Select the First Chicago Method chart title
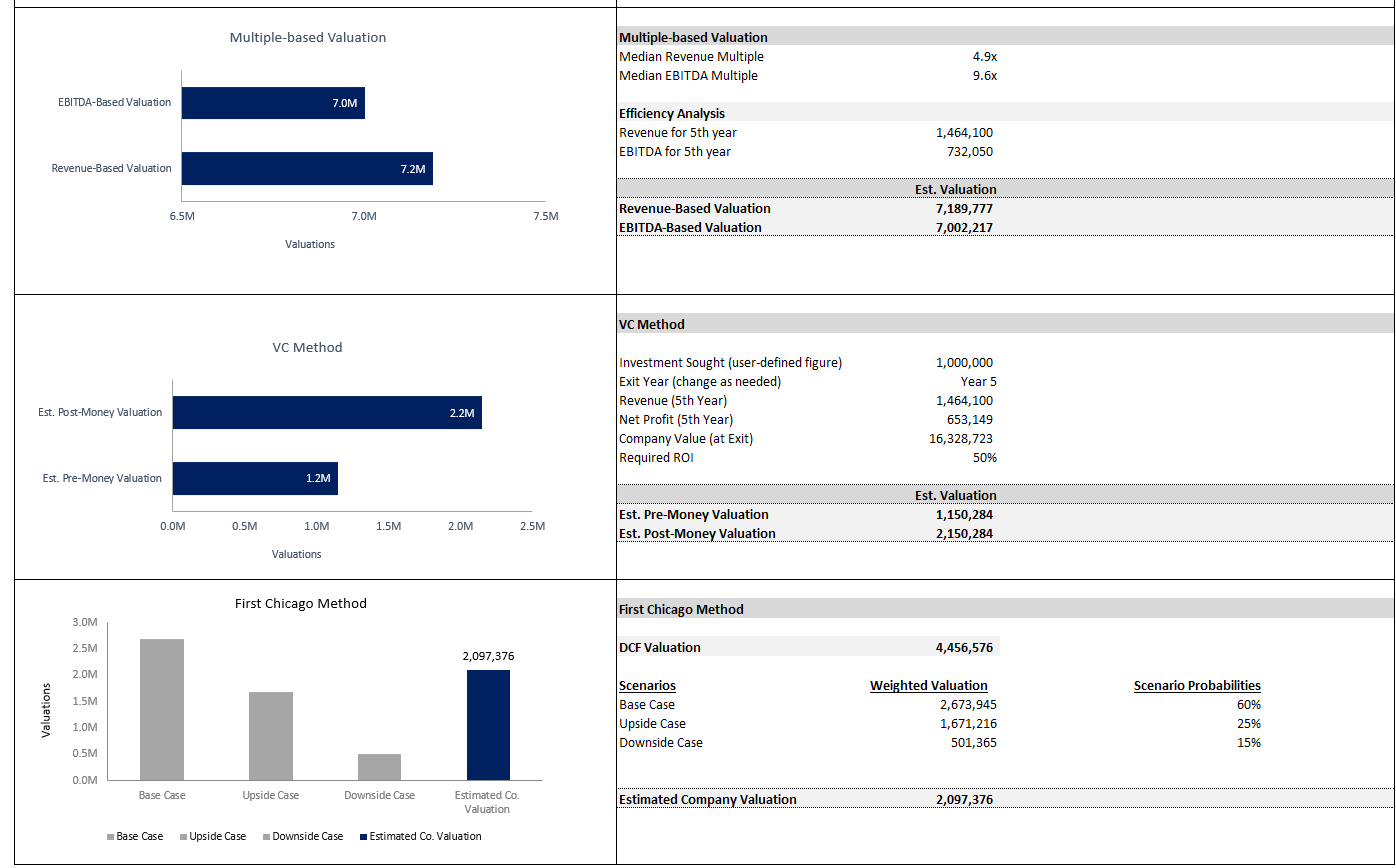The image size is (1396, 868). click(x=301, y=604)
